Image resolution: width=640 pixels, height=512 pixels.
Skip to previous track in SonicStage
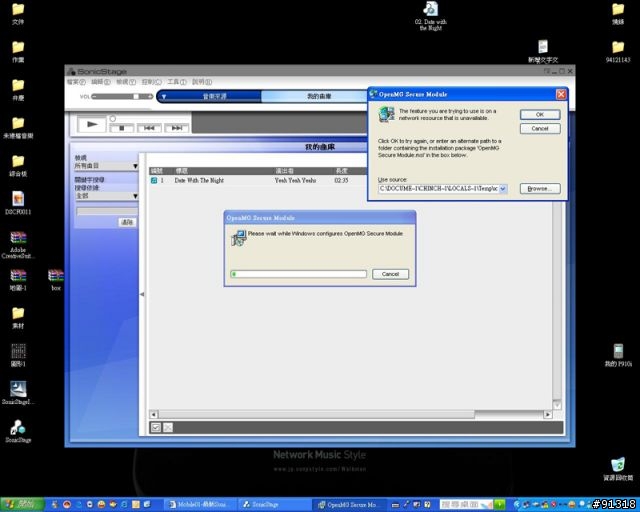(x=149, y=128)
